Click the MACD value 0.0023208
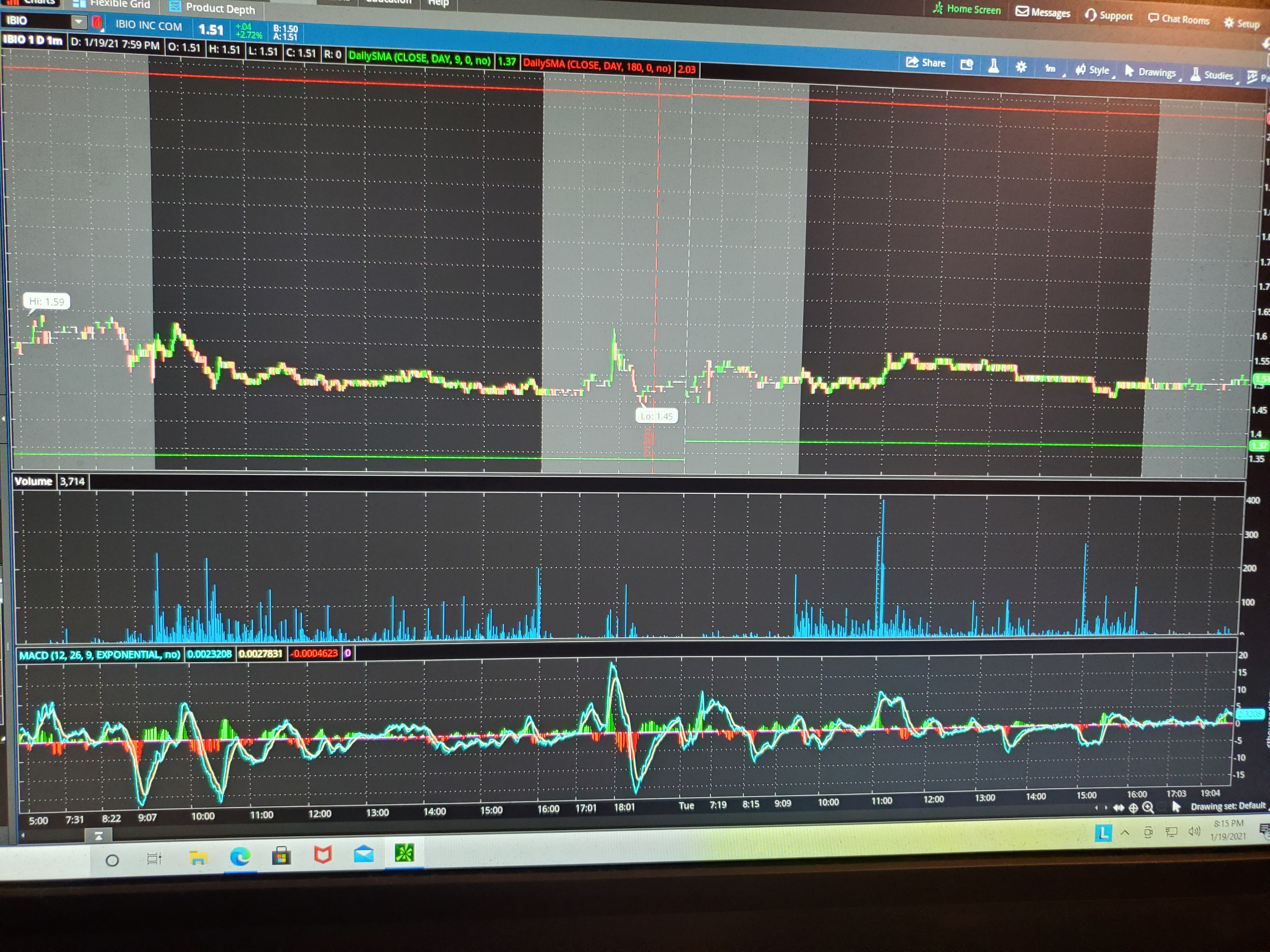 click(209, 654)
